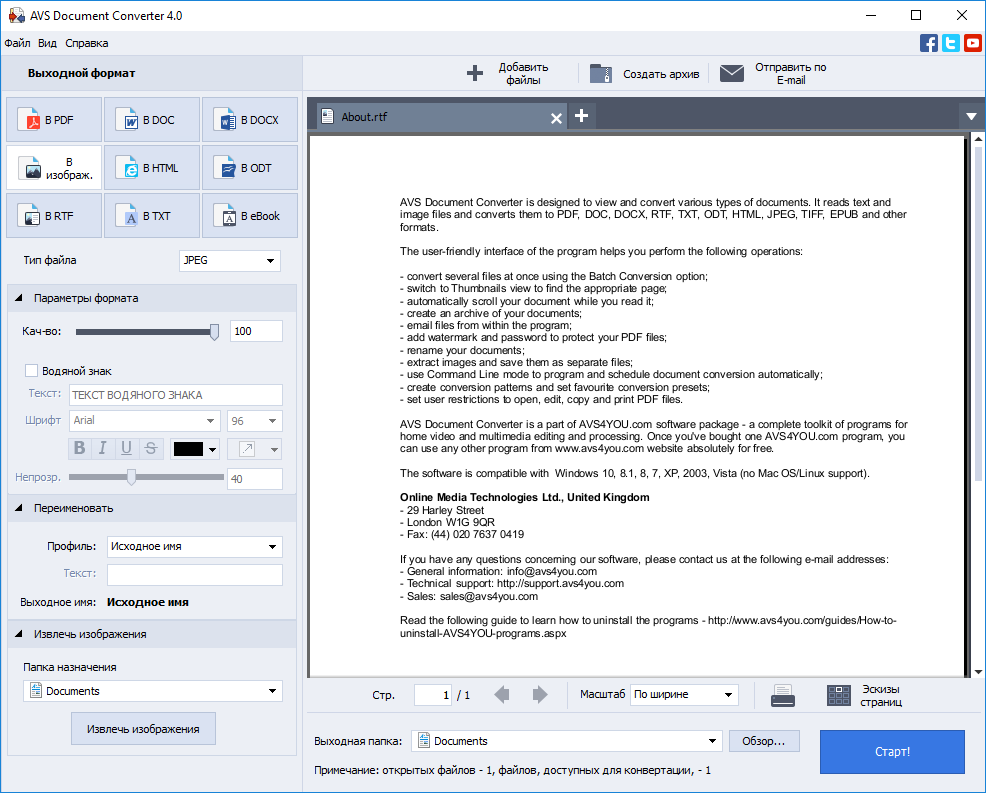The width and height of the screenshot is (986, 793).
Task: Select the PDF output format icon
Action: (x=33, y=121)
